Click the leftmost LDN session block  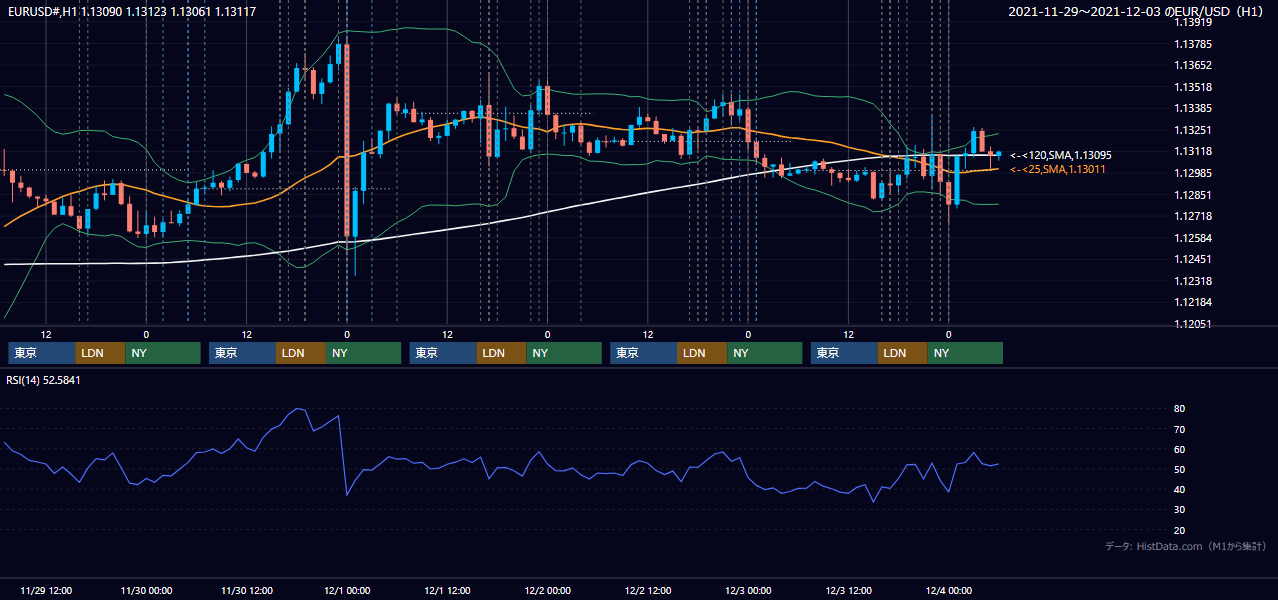click(100, 353)
